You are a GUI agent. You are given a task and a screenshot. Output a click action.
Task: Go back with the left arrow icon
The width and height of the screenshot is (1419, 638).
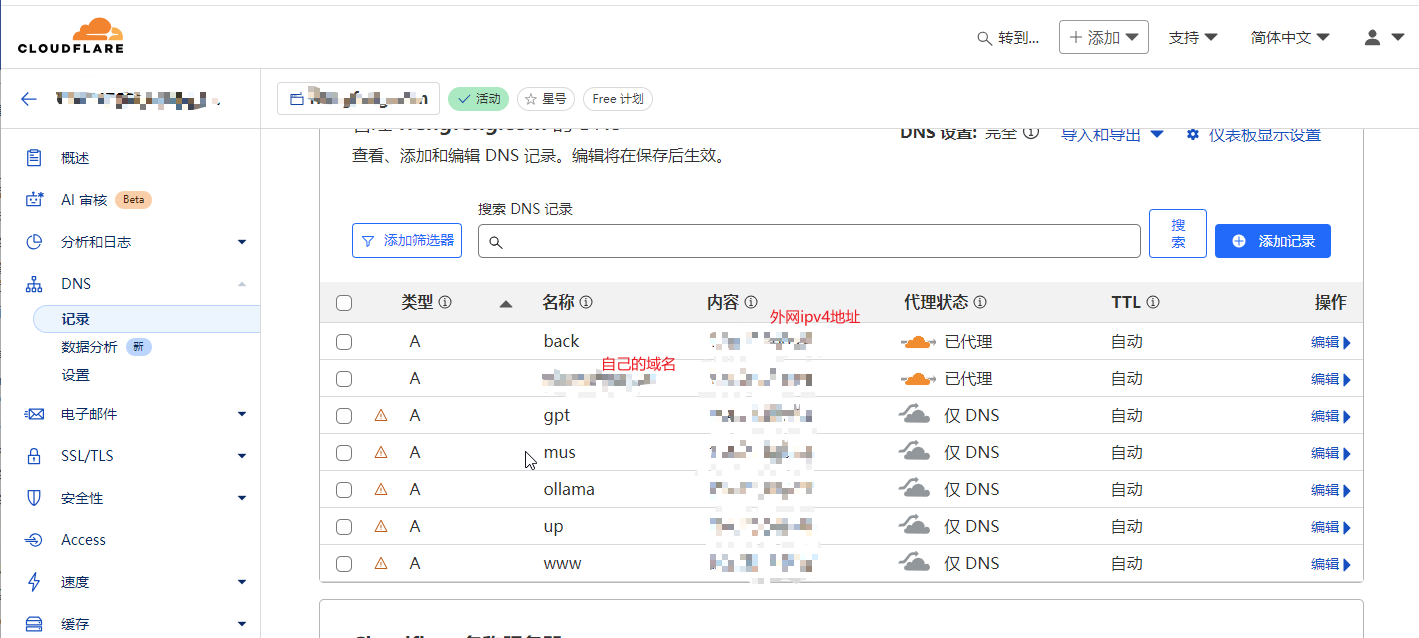tap(29, 99)
